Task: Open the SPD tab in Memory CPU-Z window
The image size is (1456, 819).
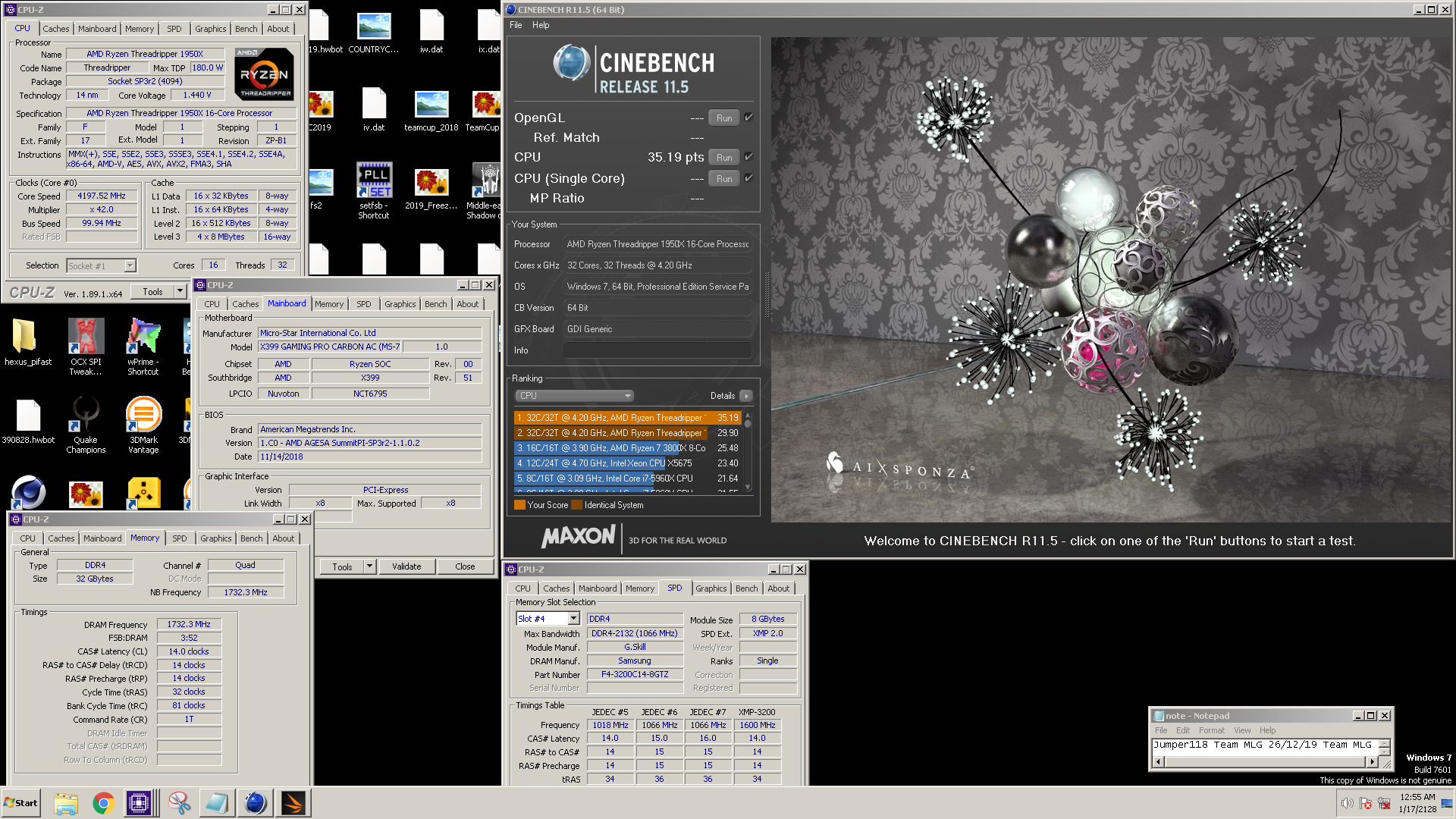Action: pos(179,538)
